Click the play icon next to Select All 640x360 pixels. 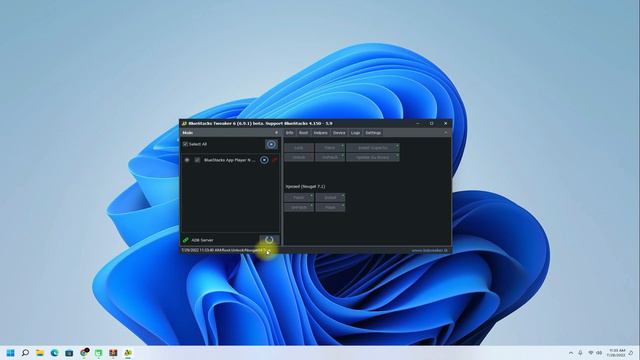pyautogui.click(x=271, y=144)
